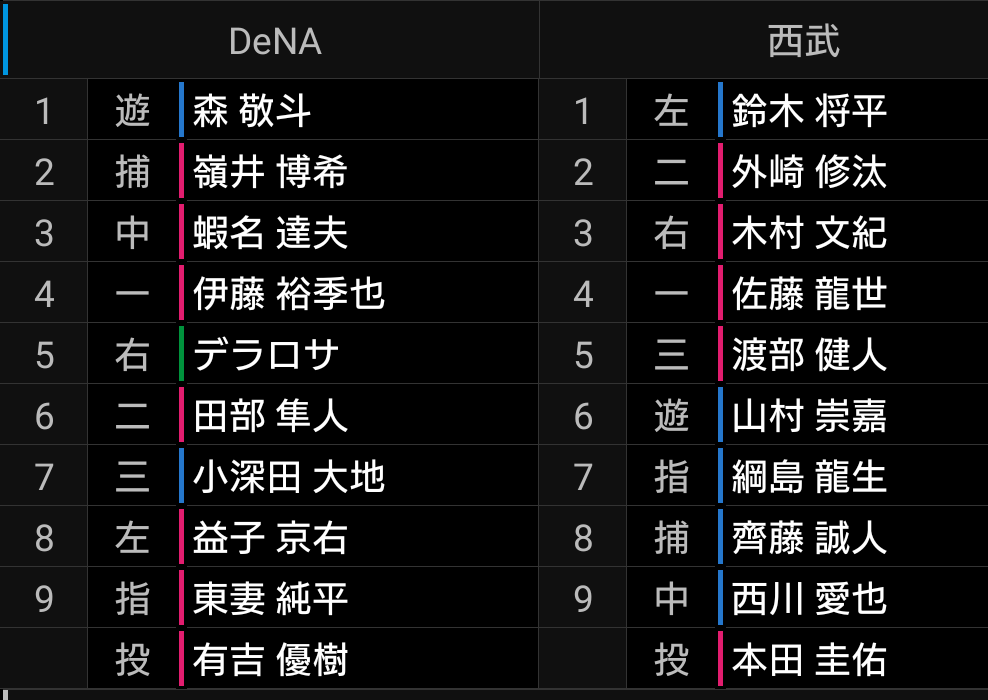The image size is (988, 700).
Task: Select 木村 文紀 in 西武 lineup
Action: 809,233
